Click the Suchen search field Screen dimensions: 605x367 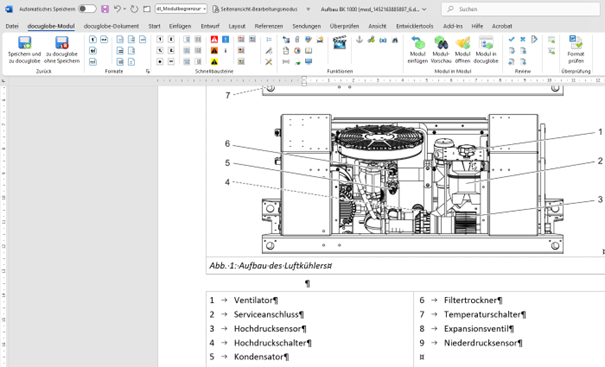pos(521,9)
